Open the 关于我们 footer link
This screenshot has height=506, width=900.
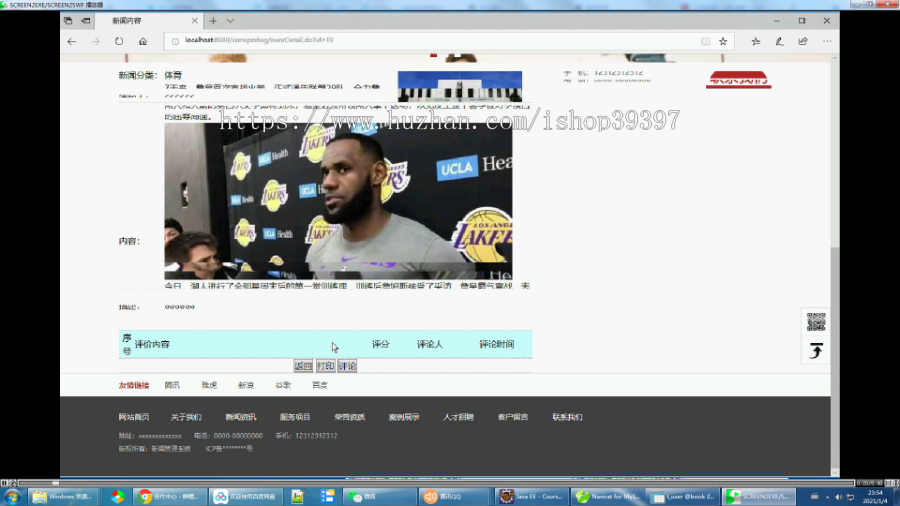click(x=186, y=417)
